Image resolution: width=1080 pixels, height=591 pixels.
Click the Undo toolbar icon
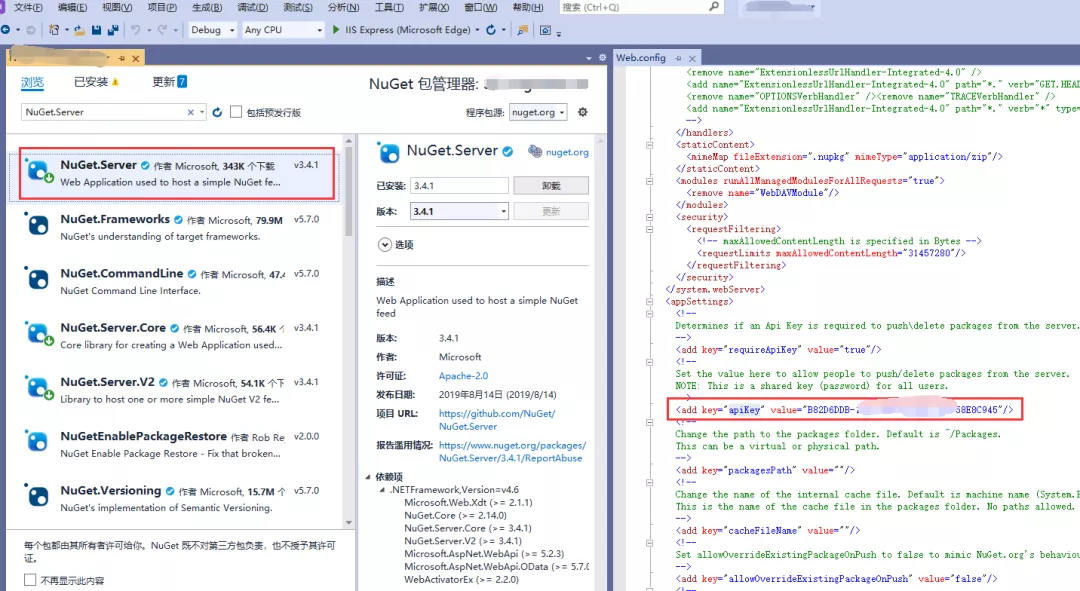(135, 30)
